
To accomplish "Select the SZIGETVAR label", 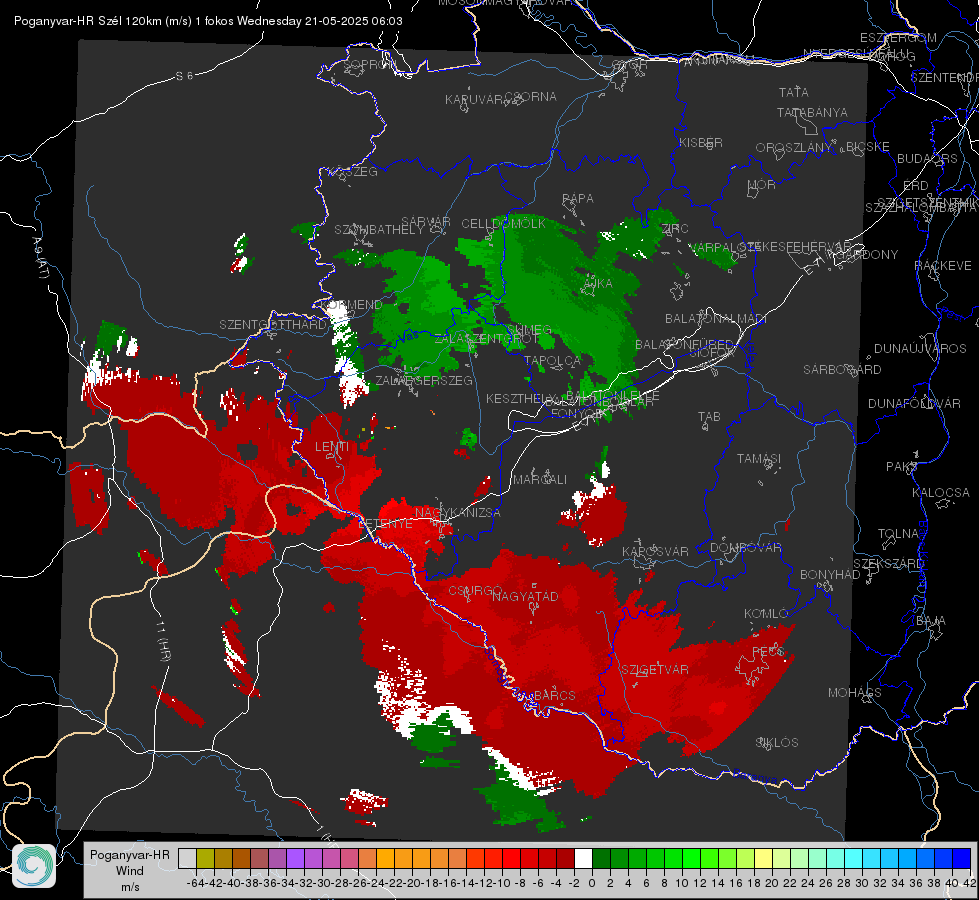I will point(655,669).
